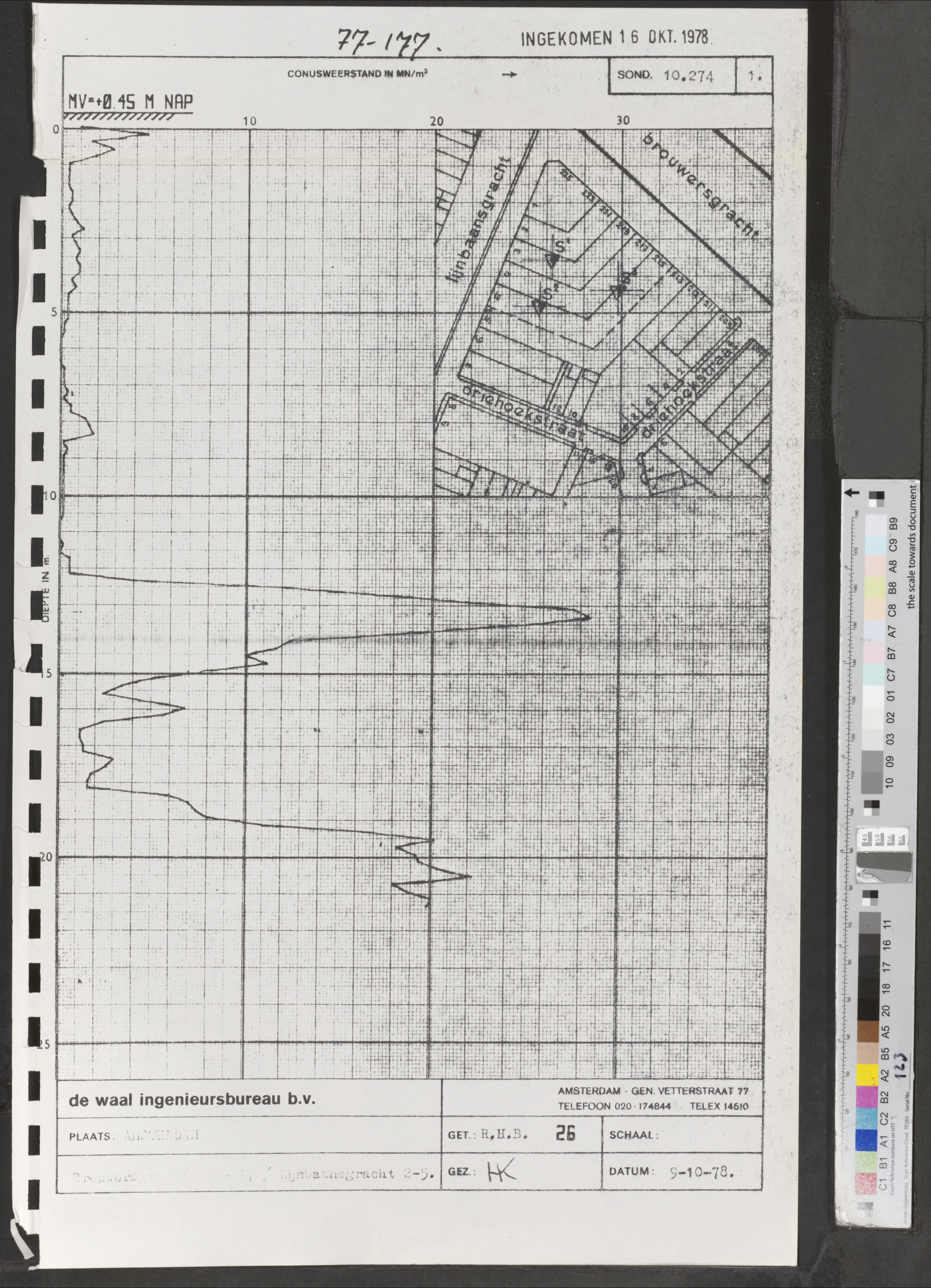Click the hatched ground-level symbol under MV

click(118, 117)
